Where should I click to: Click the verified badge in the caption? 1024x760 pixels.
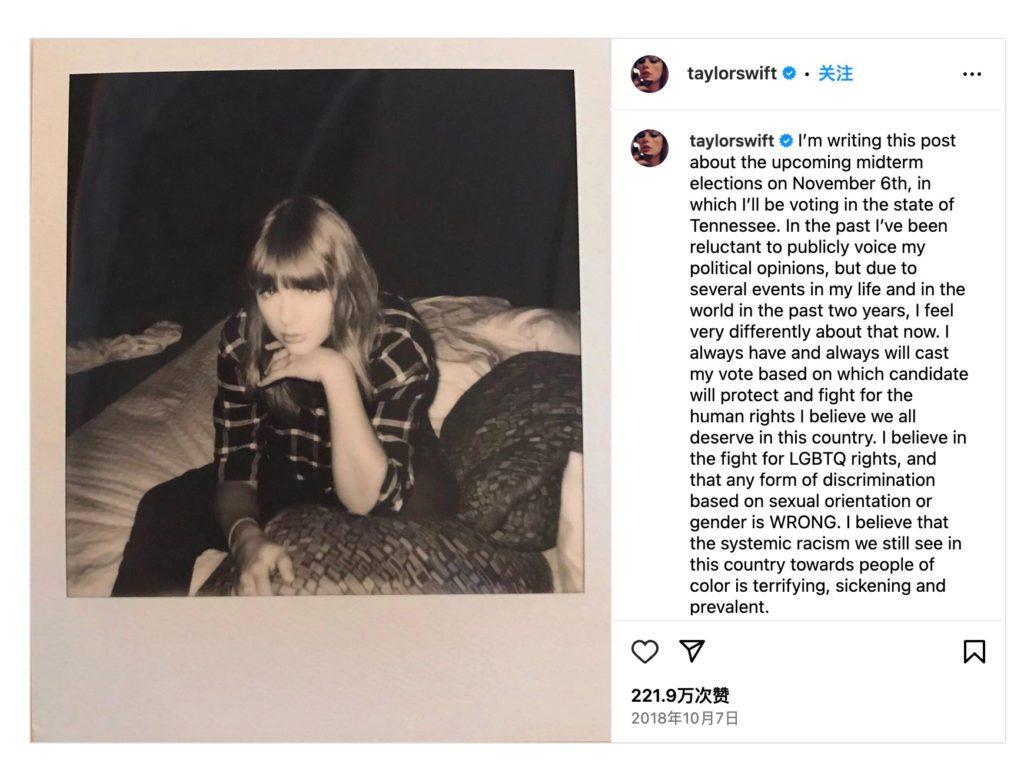[786, 140]
